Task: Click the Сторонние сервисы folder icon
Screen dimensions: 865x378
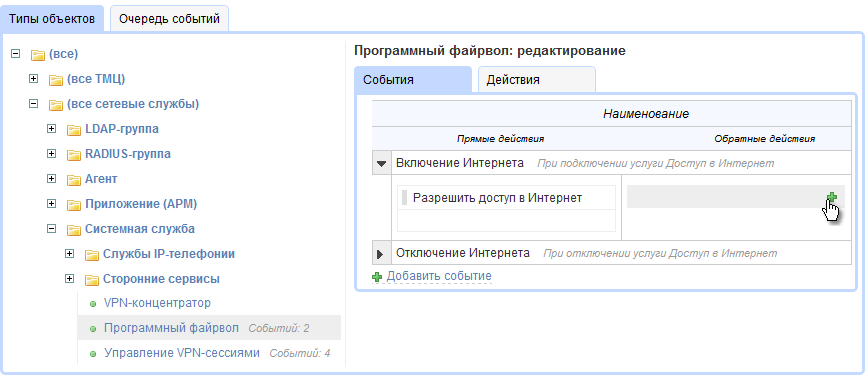Action: click(92, 280)
